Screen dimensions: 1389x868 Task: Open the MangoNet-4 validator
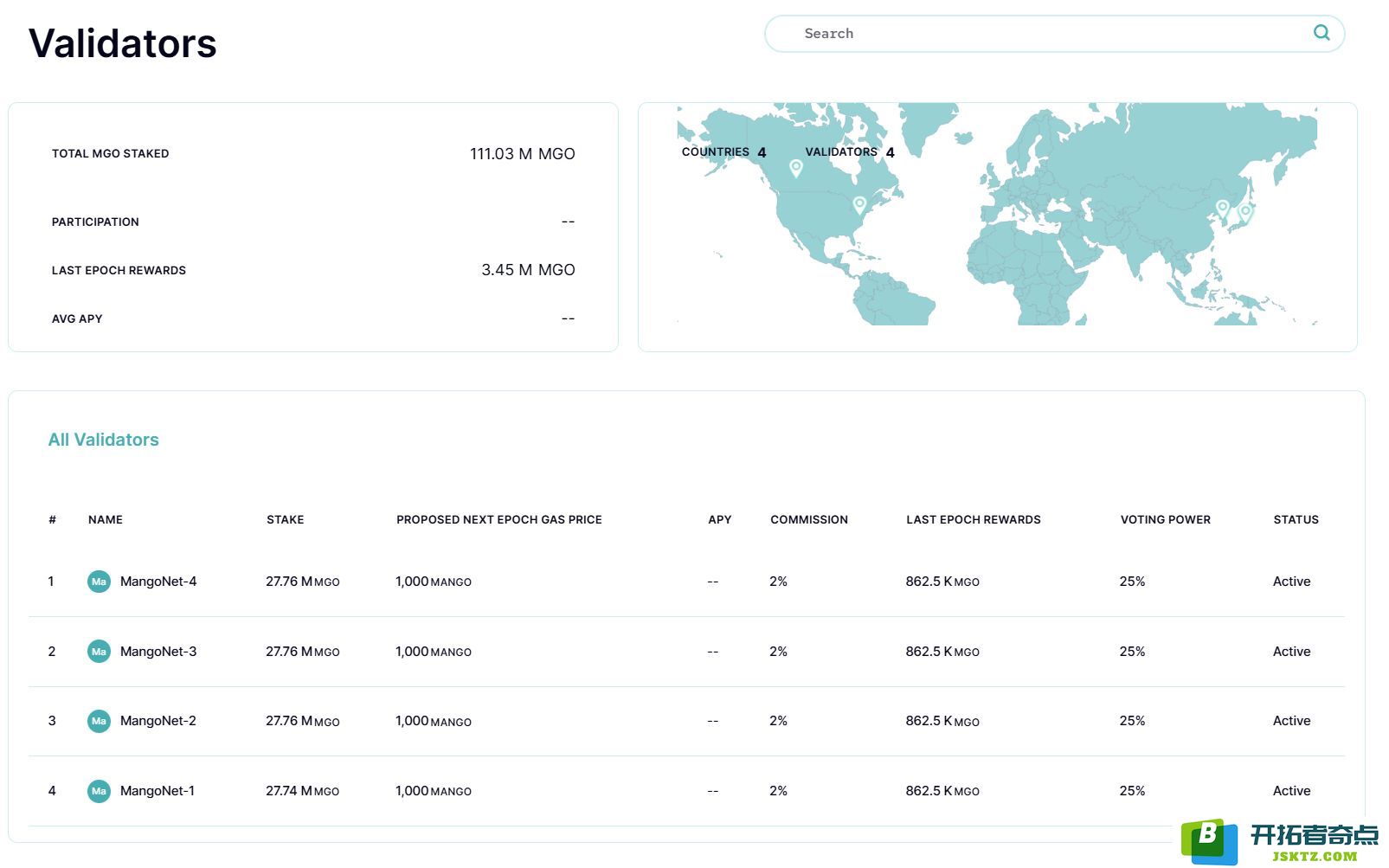[x=158, y=582]
